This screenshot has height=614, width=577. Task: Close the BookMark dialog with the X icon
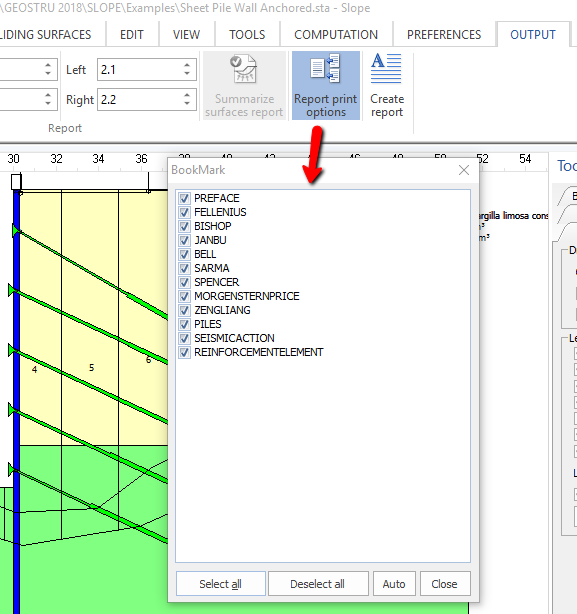point(464,170)
